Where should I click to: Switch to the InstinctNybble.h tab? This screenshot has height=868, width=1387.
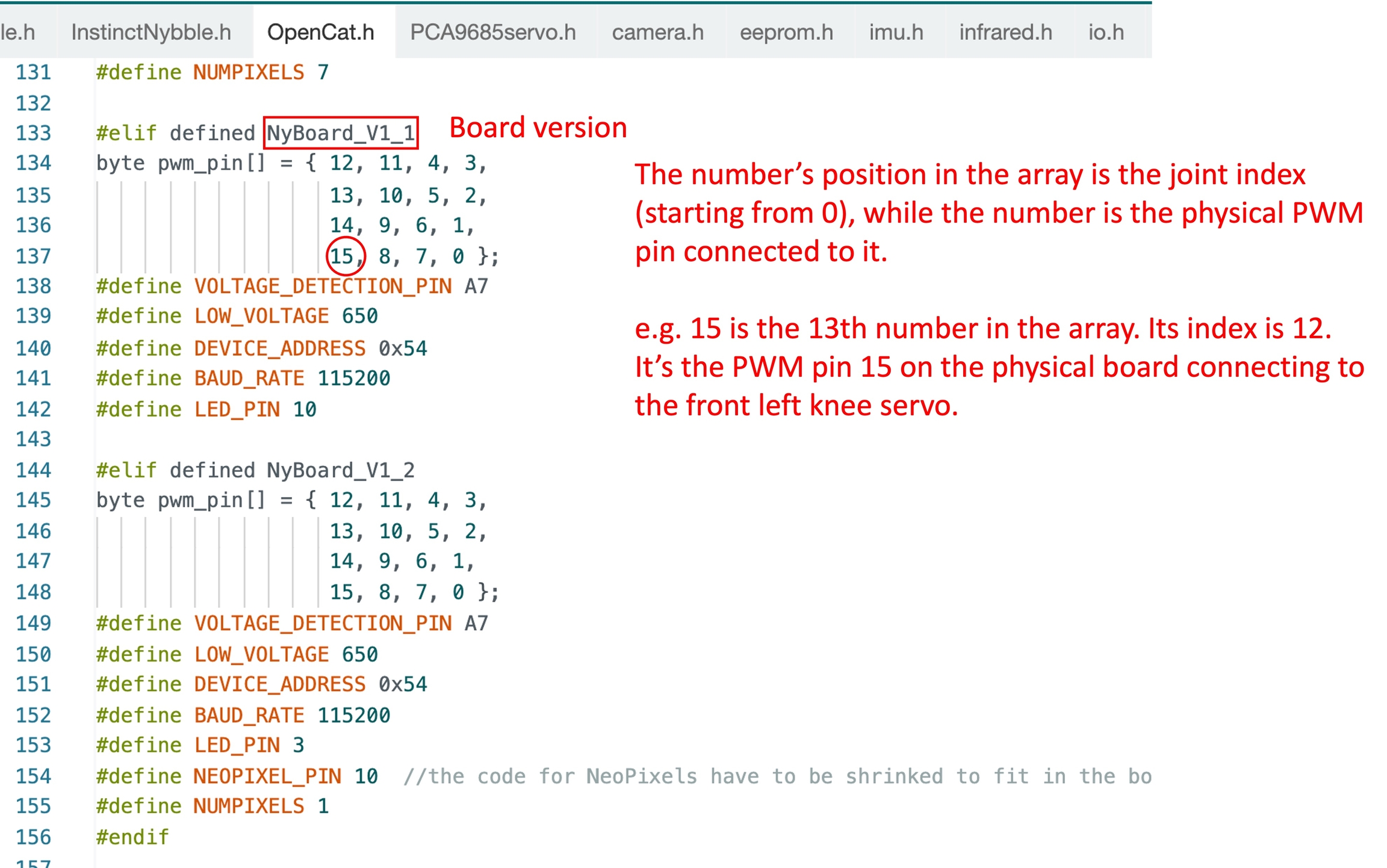(x=150, y=32)
